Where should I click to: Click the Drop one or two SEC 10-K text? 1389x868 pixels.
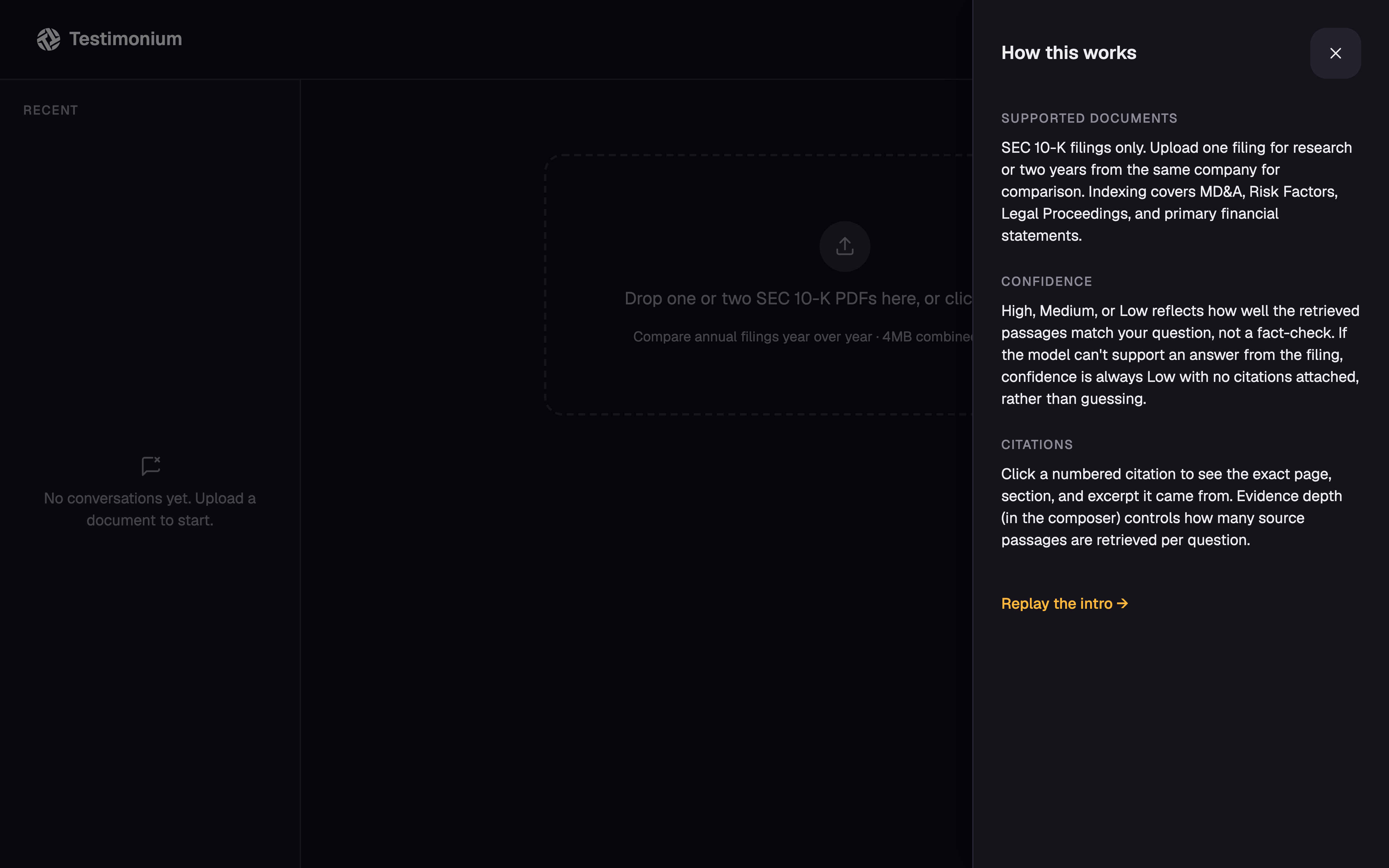[x=798, y=299]
